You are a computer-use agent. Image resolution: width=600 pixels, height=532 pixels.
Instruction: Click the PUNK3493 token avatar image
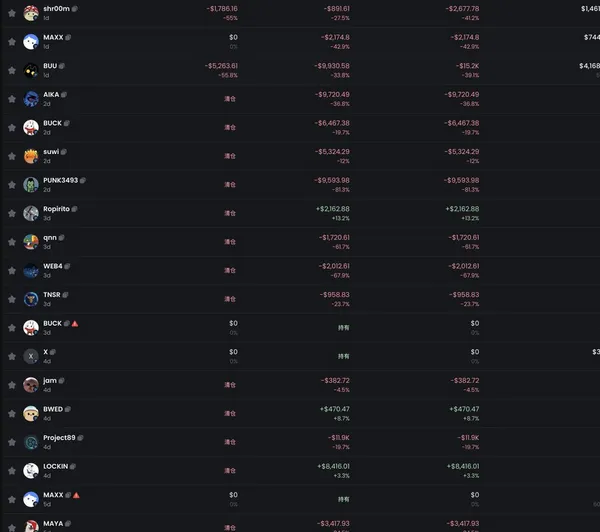(x=31, y=185)
